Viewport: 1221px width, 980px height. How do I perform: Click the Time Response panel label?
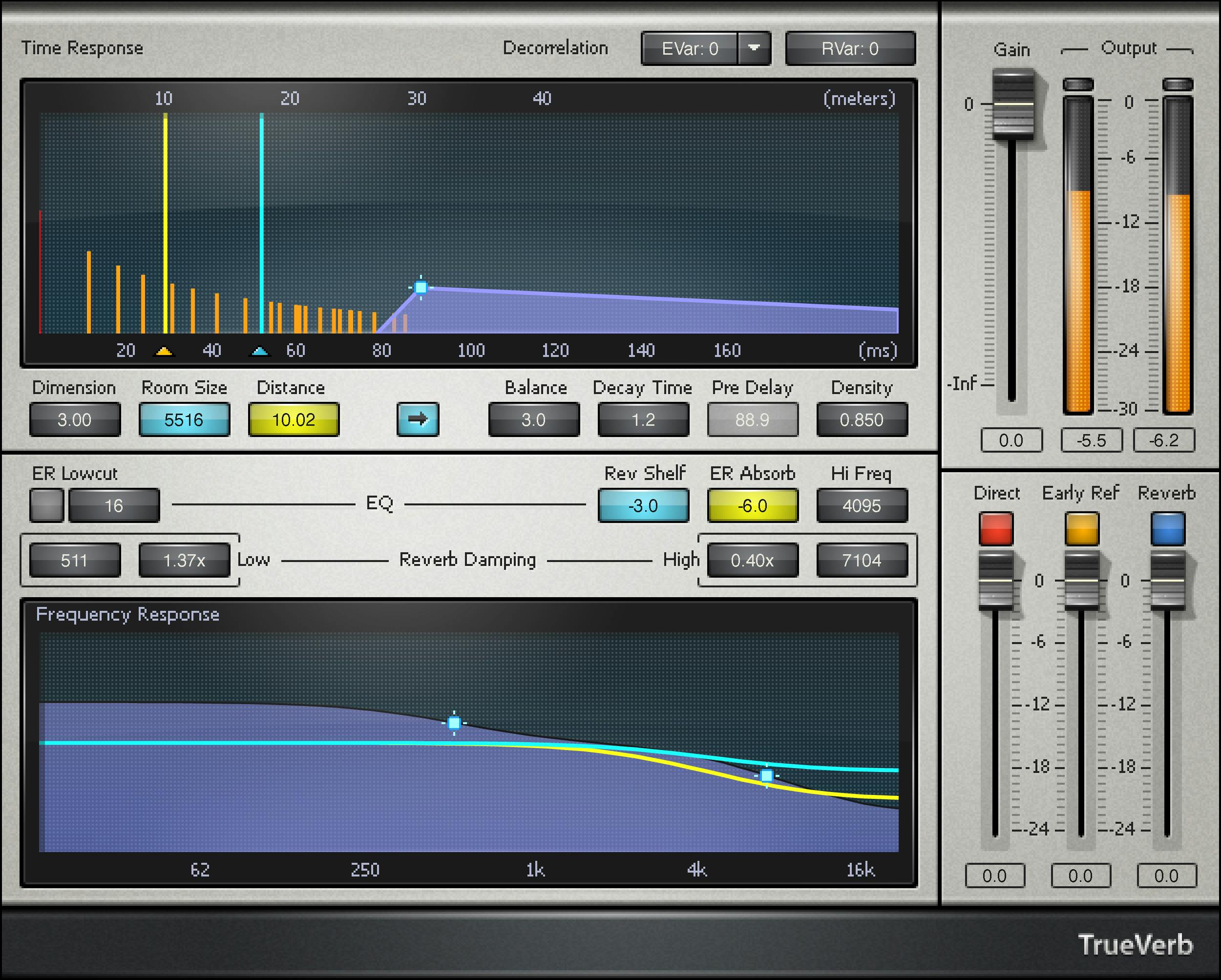point(82,48)
